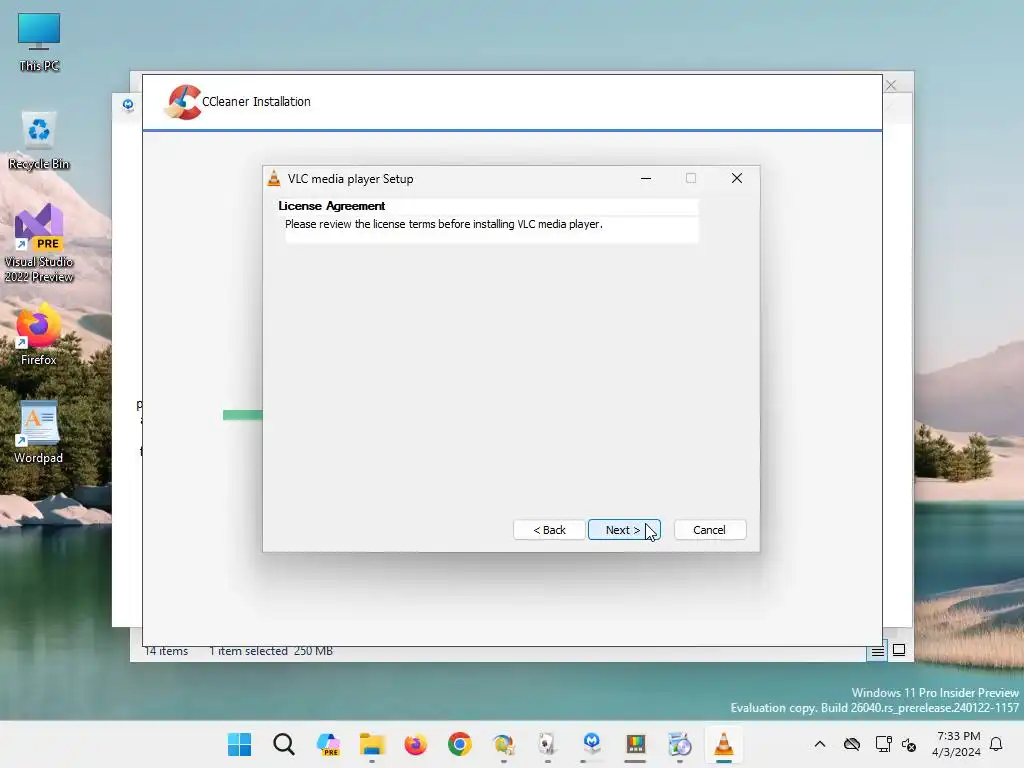The width and height of the screenshot is (1024, 768).
Task: Launch Firefox from desktop shortcut
Action: (39, 335)
